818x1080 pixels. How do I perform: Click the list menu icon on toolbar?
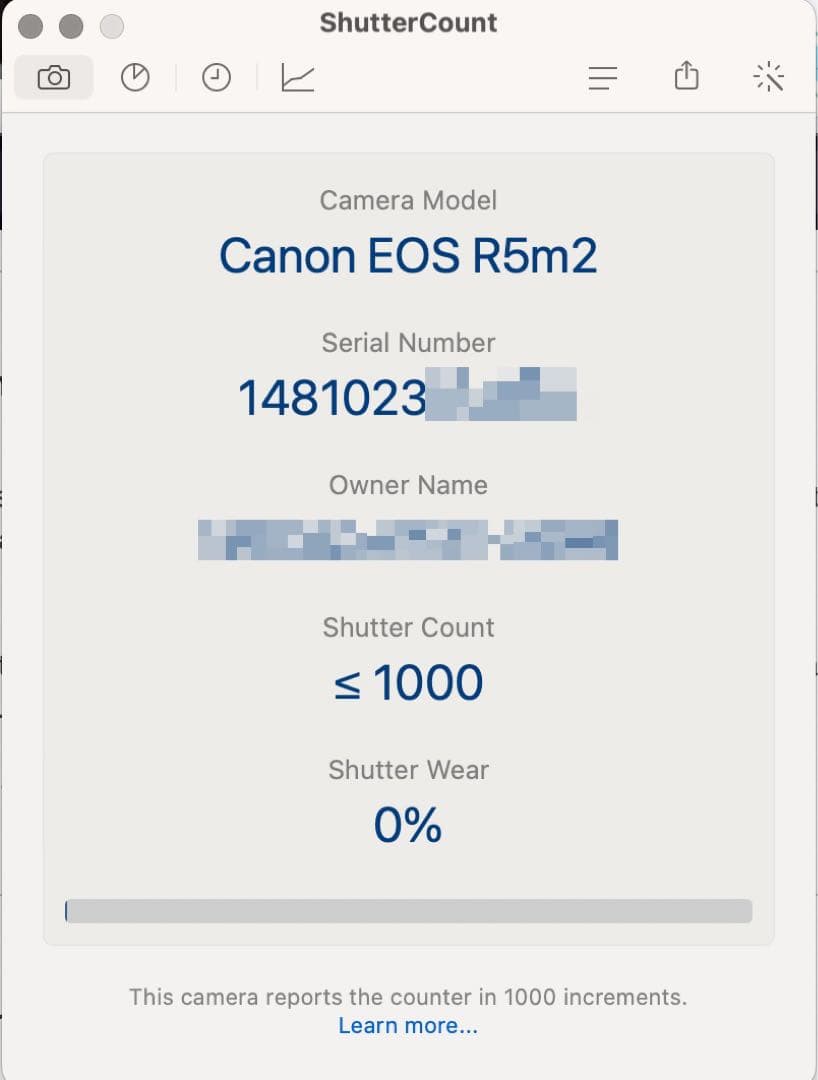(603, 78)
